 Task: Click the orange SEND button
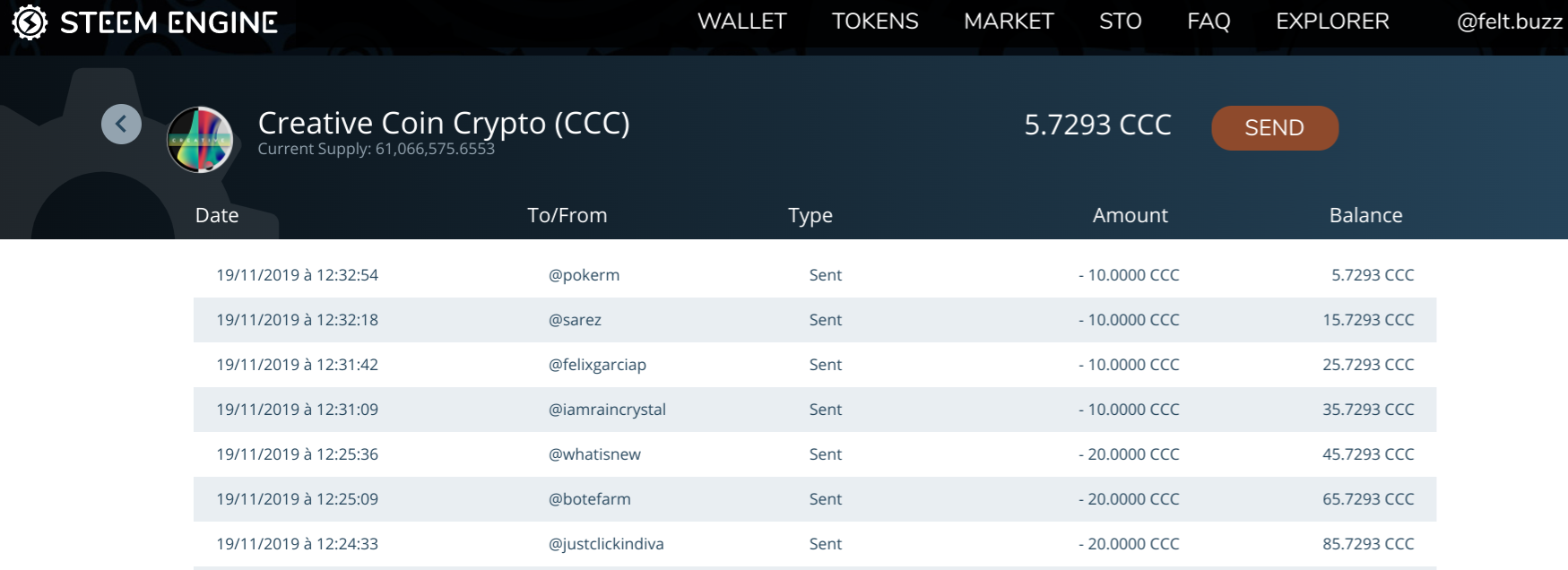[x=1275, y=128]
